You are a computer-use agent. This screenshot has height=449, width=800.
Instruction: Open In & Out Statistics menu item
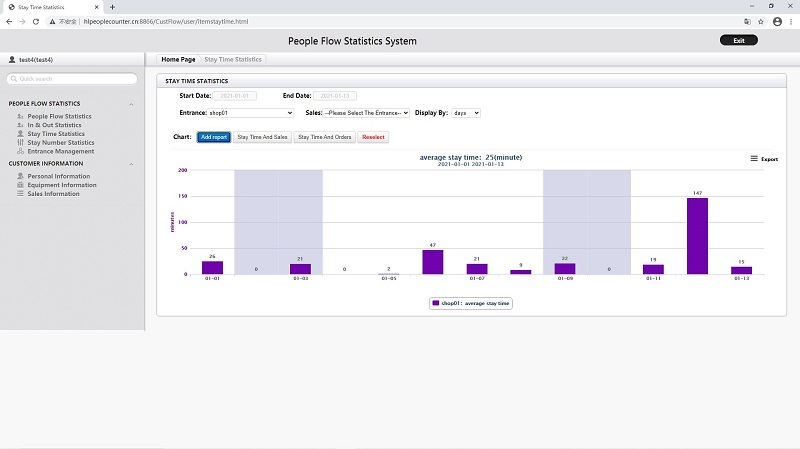54,125
